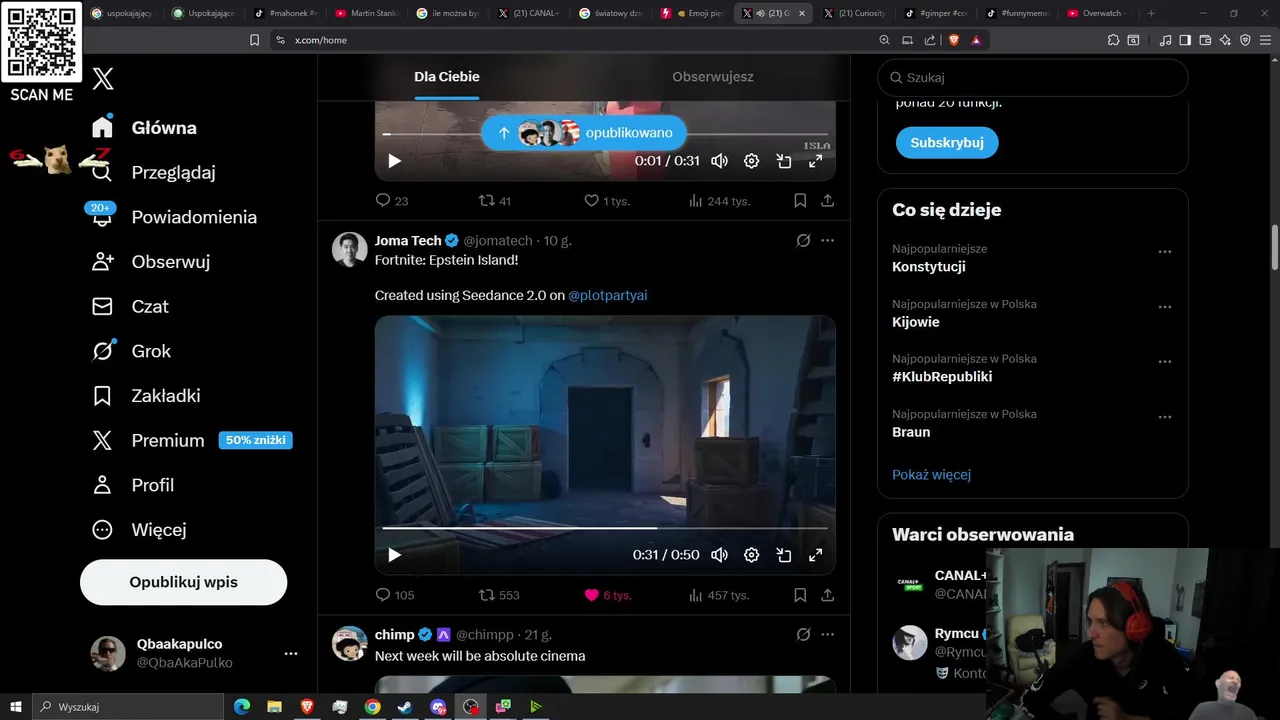Reply to post with 23 comments
Viewport: 1280px width, 720px height.
[391, 200]
